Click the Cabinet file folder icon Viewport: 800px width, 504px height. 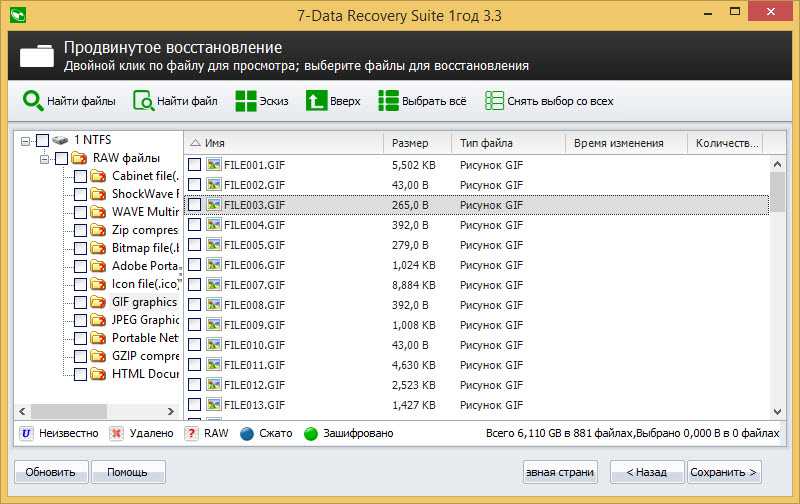tap(98, 176)
